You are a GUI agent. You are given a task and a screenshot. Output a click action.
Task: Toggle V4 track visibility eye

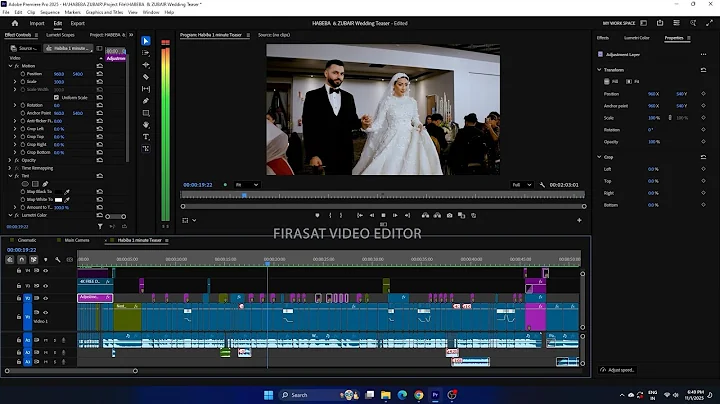(45, 271)
